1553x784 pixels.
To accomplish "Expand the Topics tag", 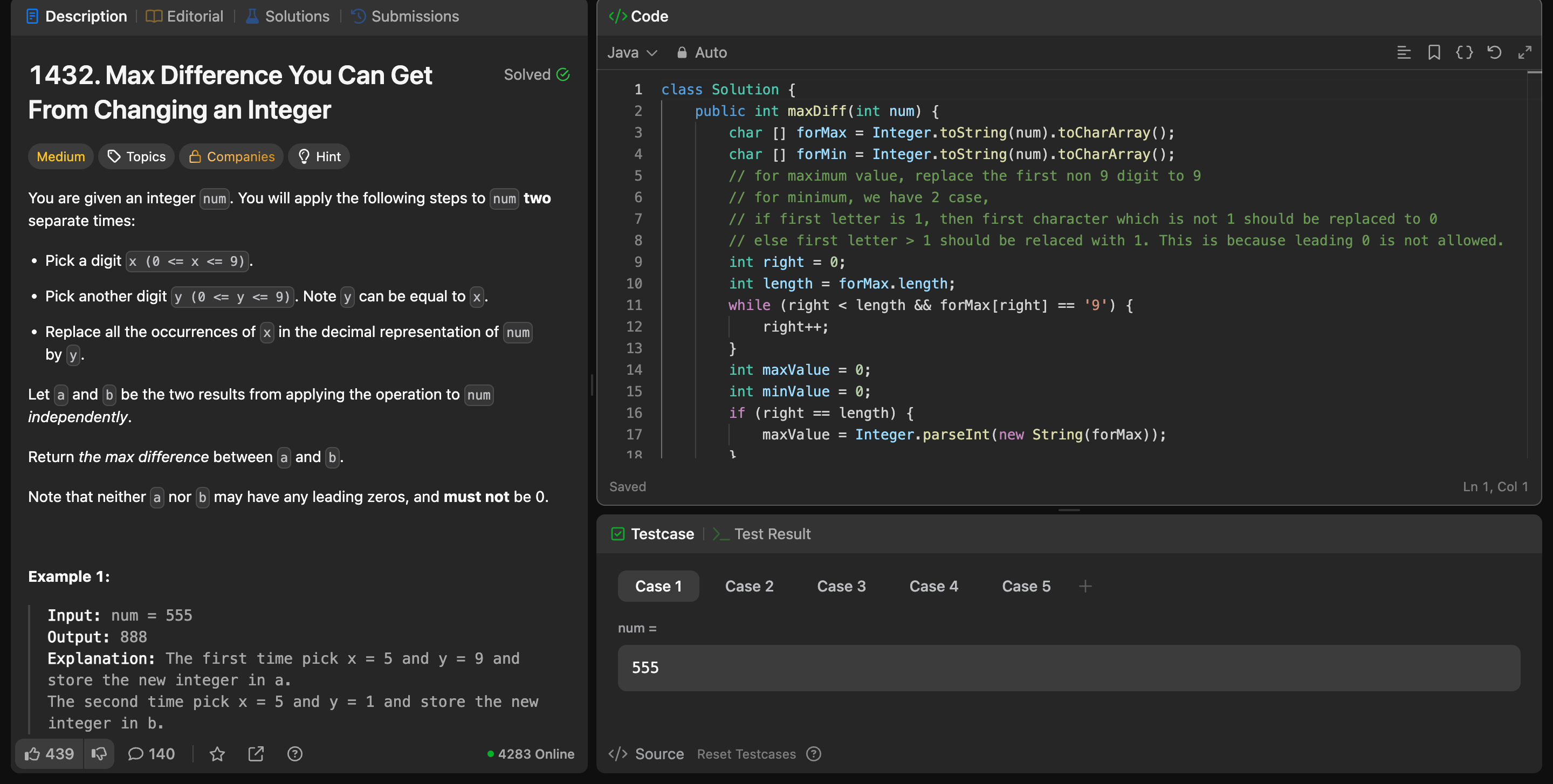I will [136, 157].
